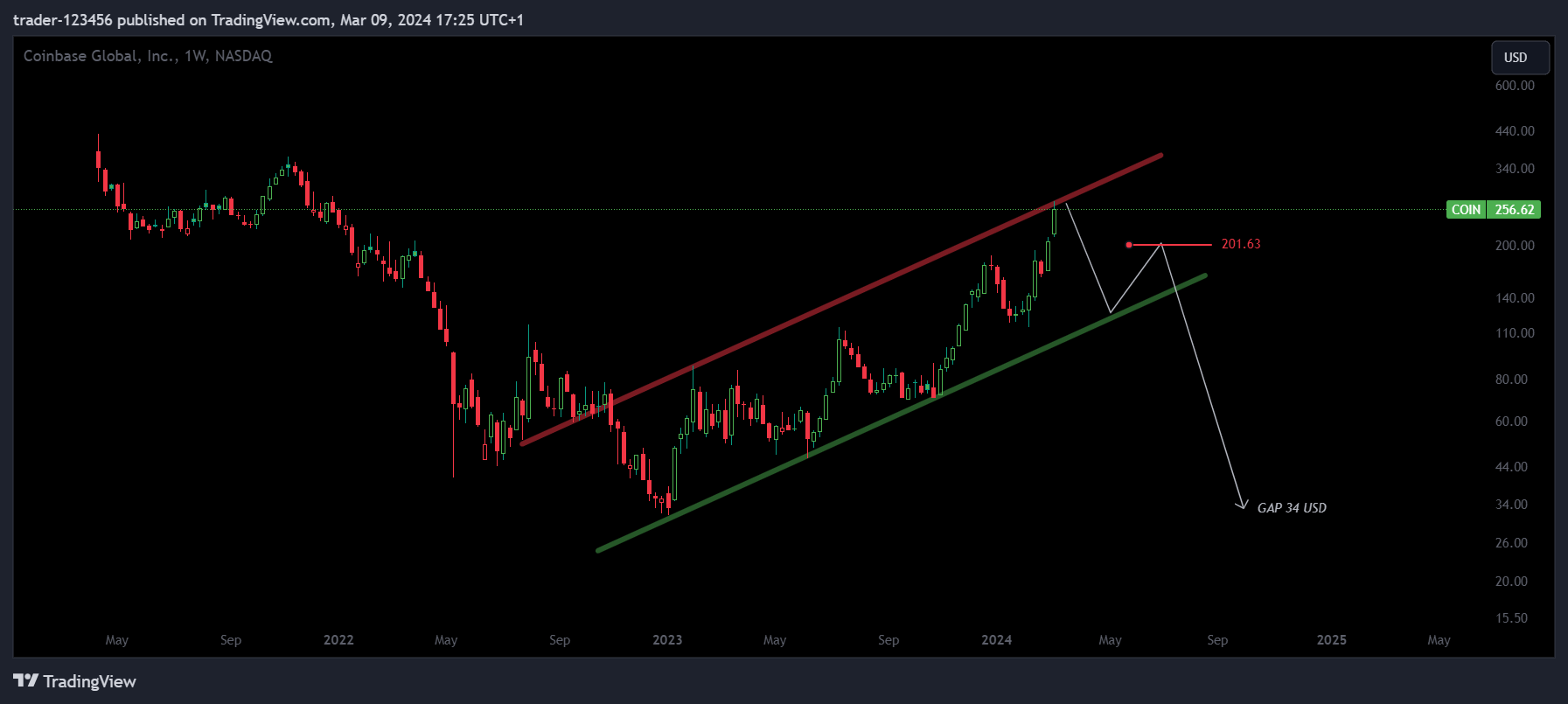The width and height of the screenshot is (1568, 704).
Task: Click the 2023 time axis label
Action: 667,640
